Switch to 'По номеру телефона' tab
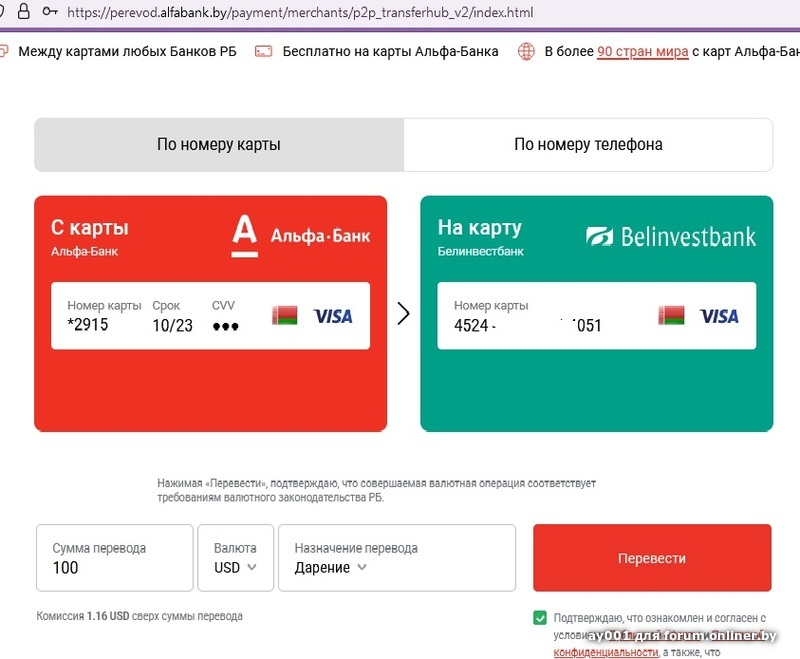Viewport: 800px width, 659px height. point(588,145)
